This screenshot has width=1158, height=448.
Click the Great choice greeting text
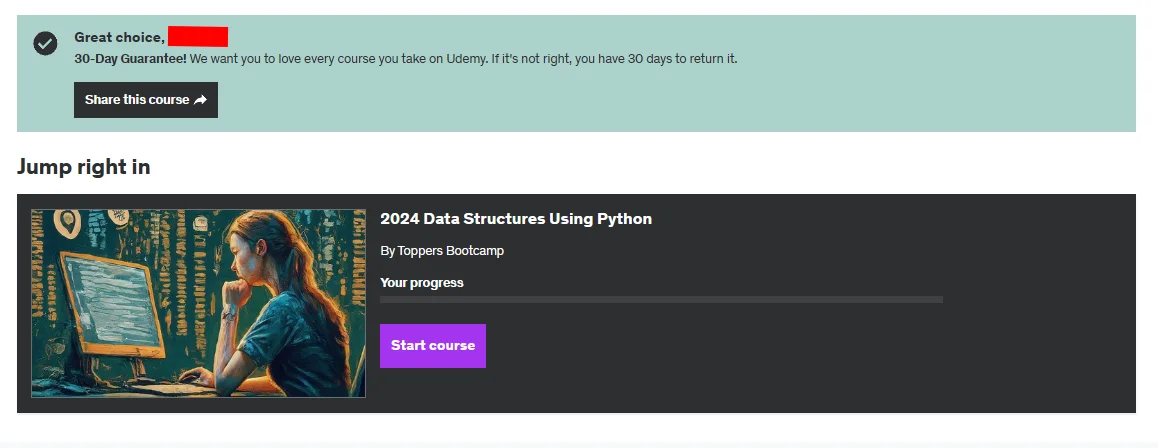[119, 38]
